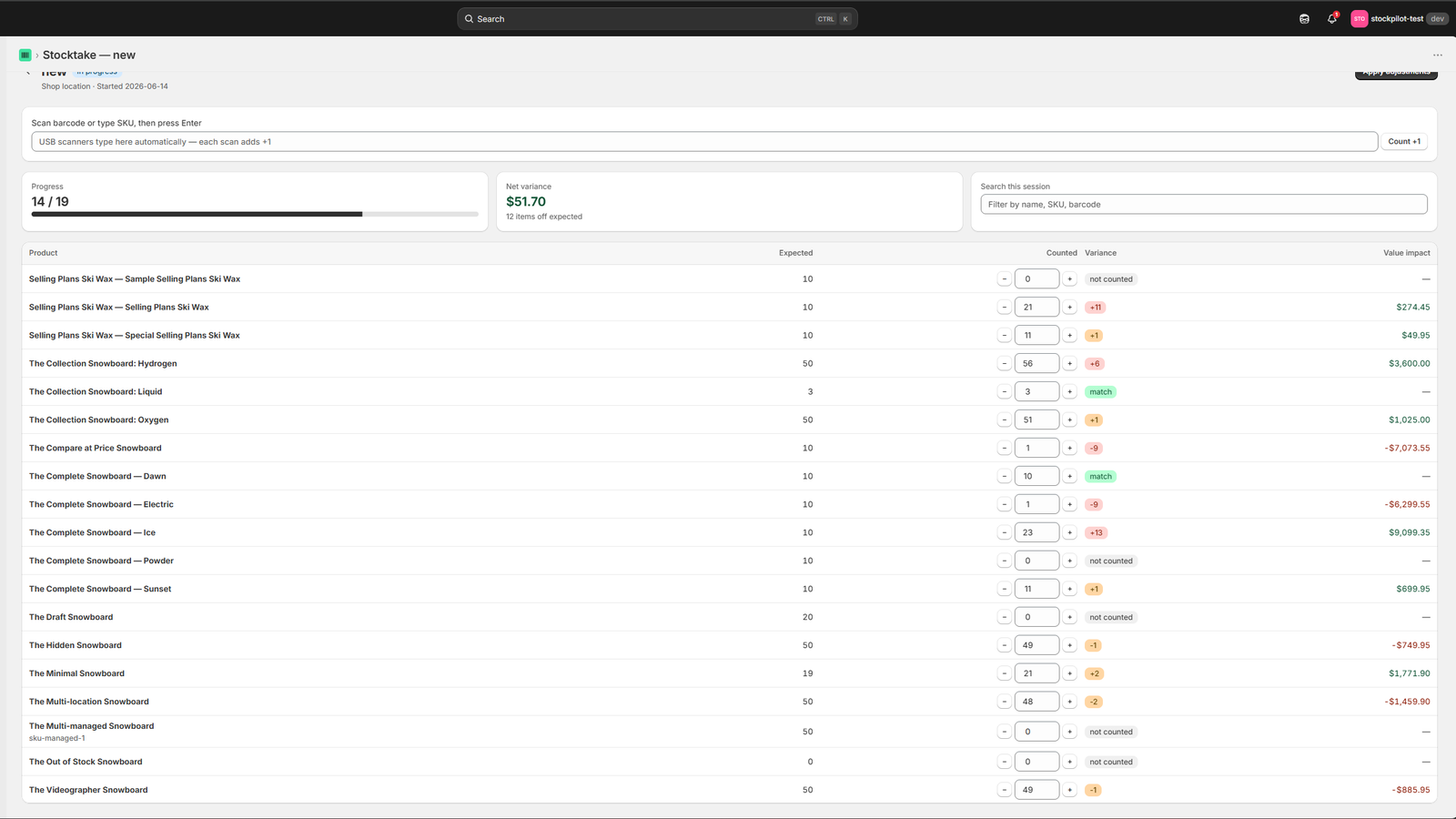Click the Product column header
This screenshot has height=819, width=1456.
click(x=43, y=253)
